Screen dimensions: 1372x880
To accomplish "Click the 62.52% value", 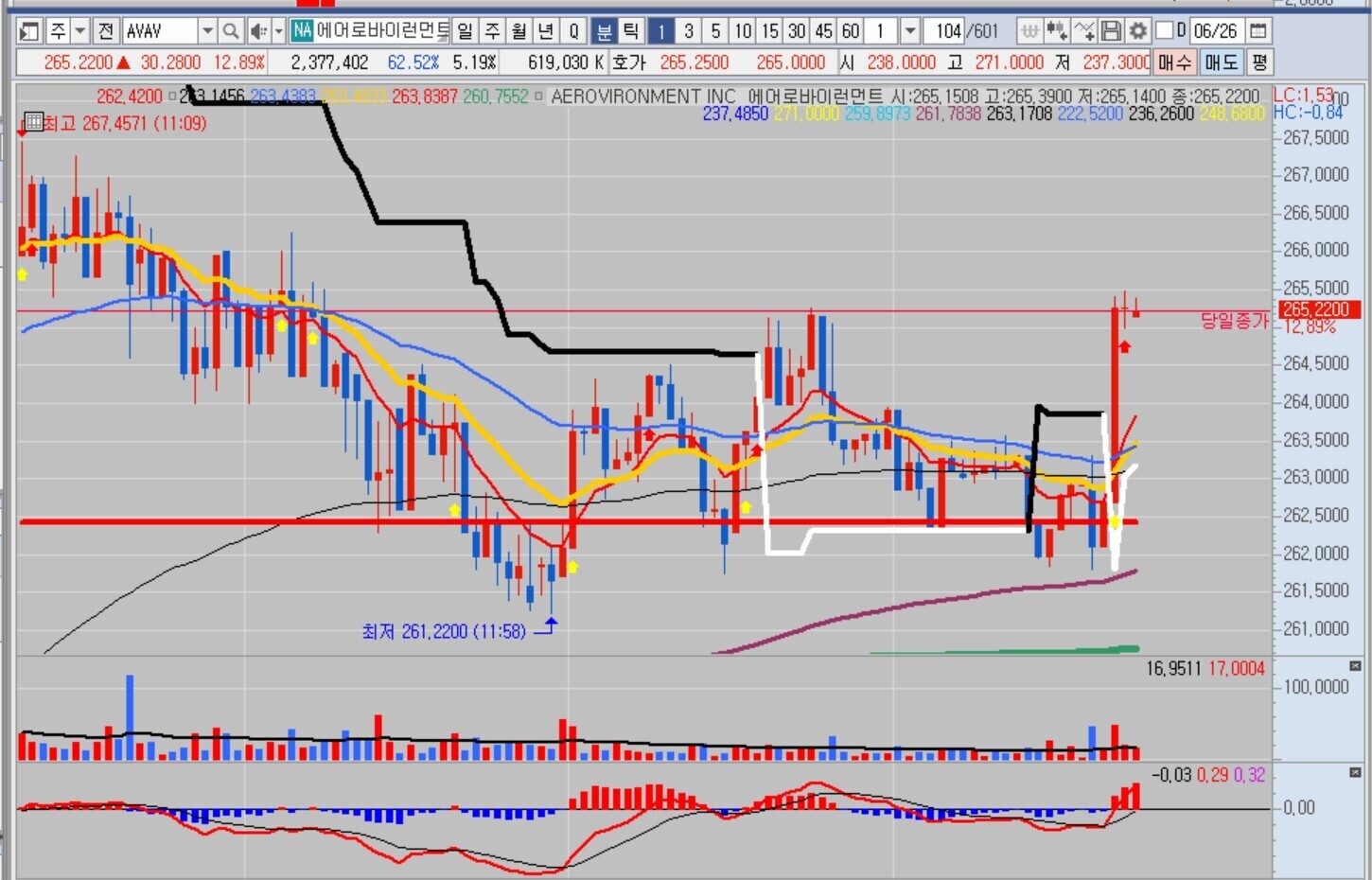I will tap(413, 62).
